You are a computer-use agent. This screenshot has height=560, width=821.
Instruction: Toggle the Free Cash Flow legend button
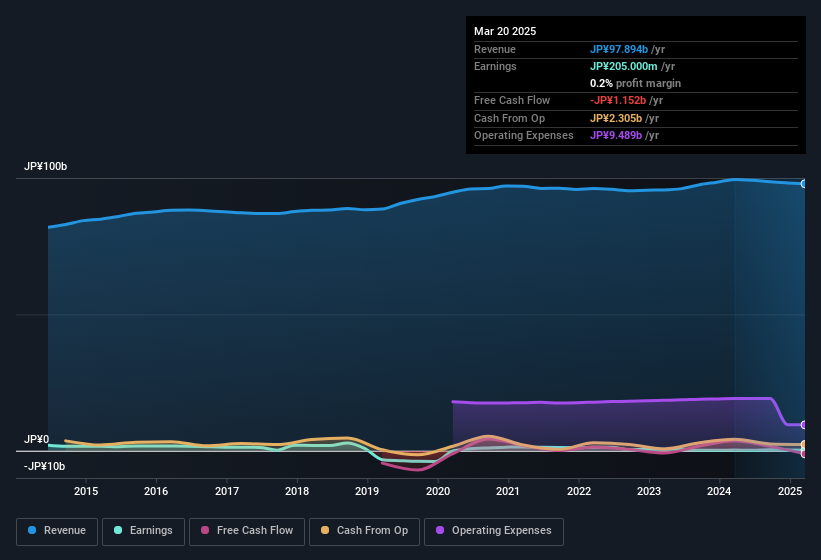[247, 531]
